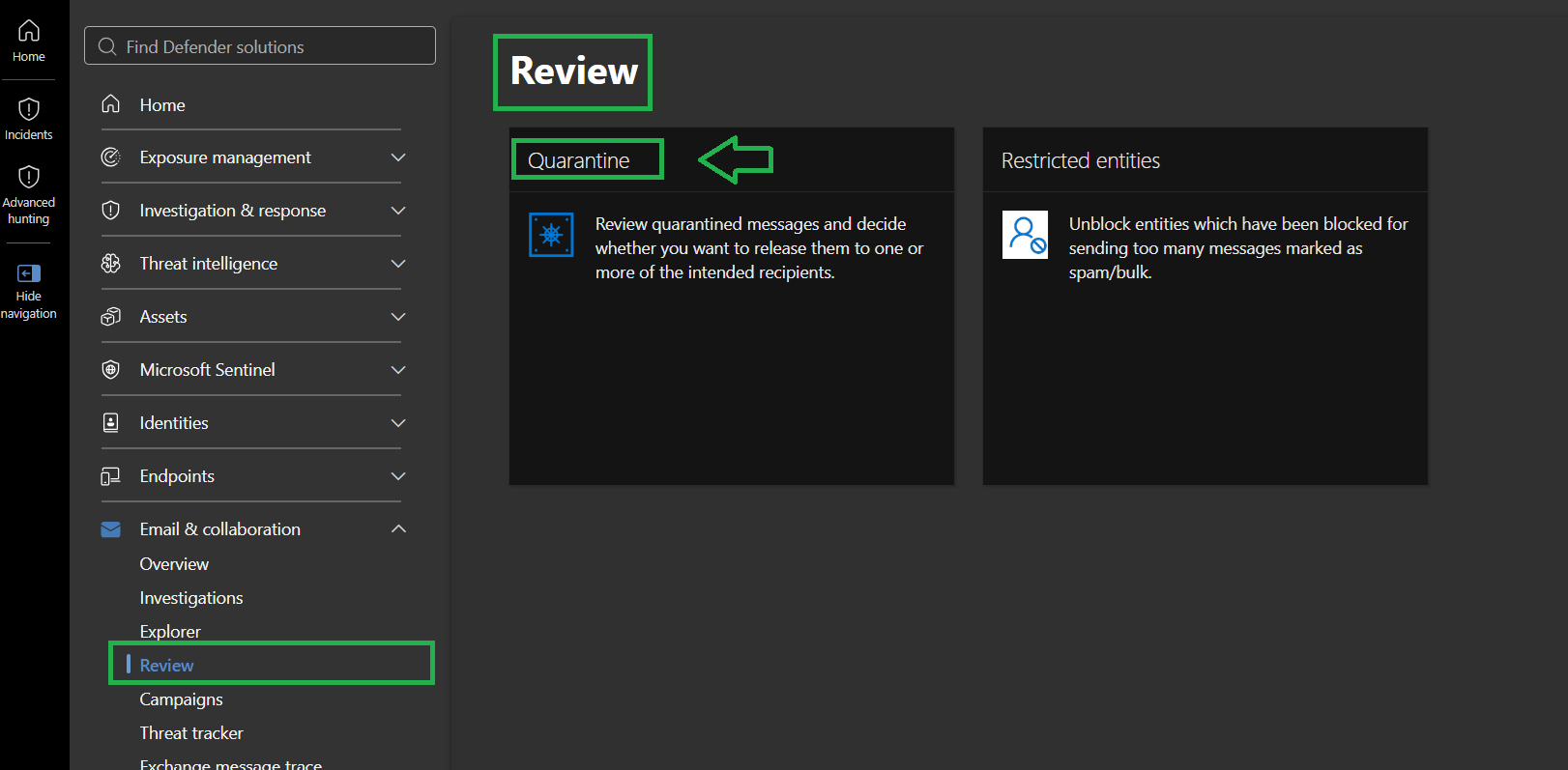
Task: Collapse the Email & collaboration section chevron
Action: (398, 528)
